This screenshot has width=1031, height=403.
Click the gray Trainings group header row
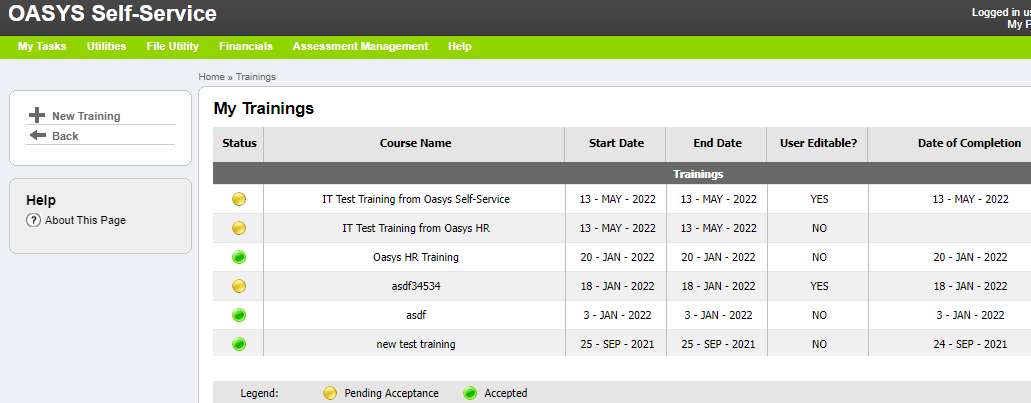(622, 174)
